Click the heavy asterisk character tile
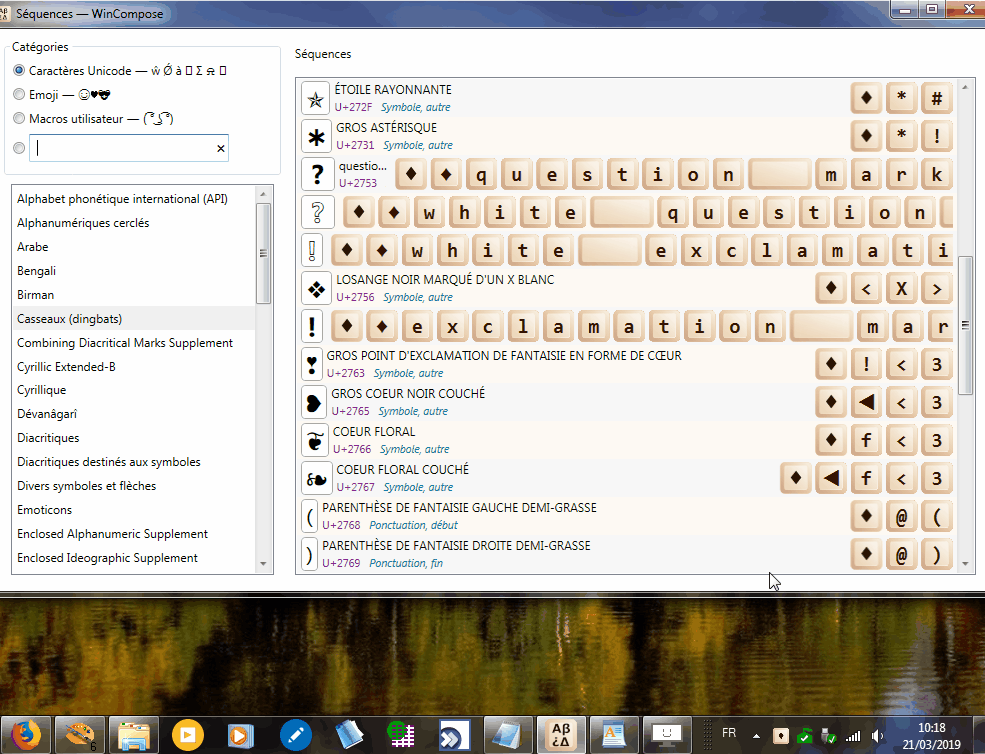This screenshot has height=754, width=985. tap(315, 136)
